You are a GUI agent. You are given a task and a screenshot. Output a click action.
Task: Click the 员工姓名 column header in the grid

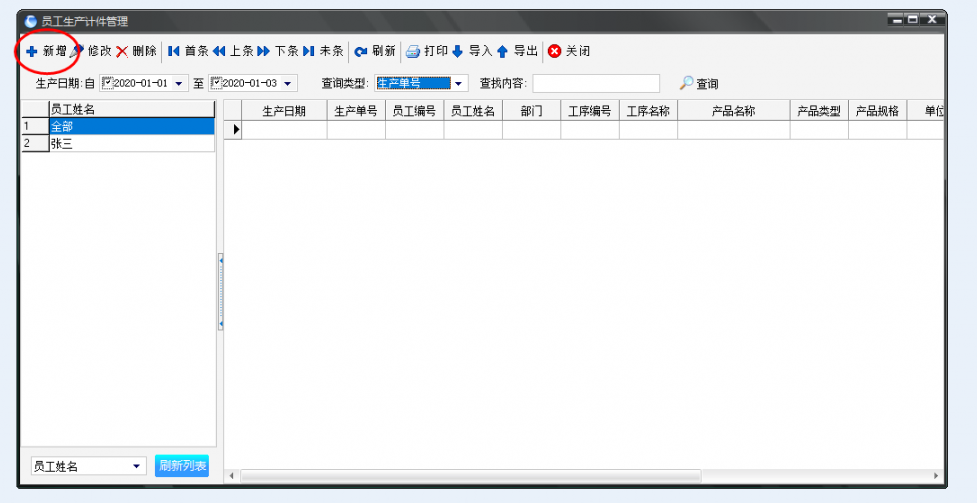point(473,111)
